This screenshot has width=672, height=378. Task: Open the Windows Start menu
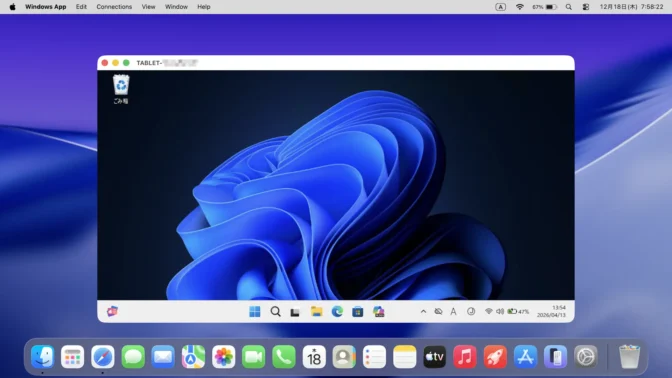click(x=255, y=312)
